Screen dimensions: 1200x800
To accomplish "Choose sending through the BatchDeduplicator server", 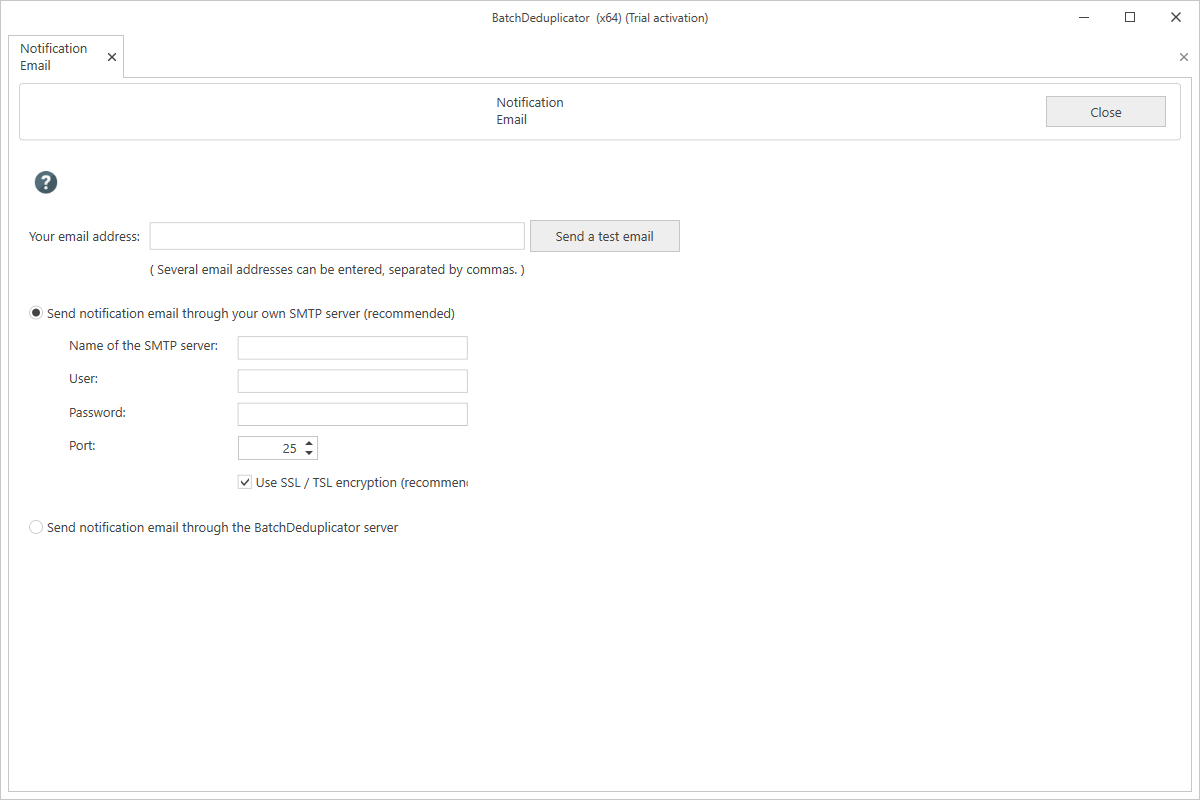I will coord(36,527).
